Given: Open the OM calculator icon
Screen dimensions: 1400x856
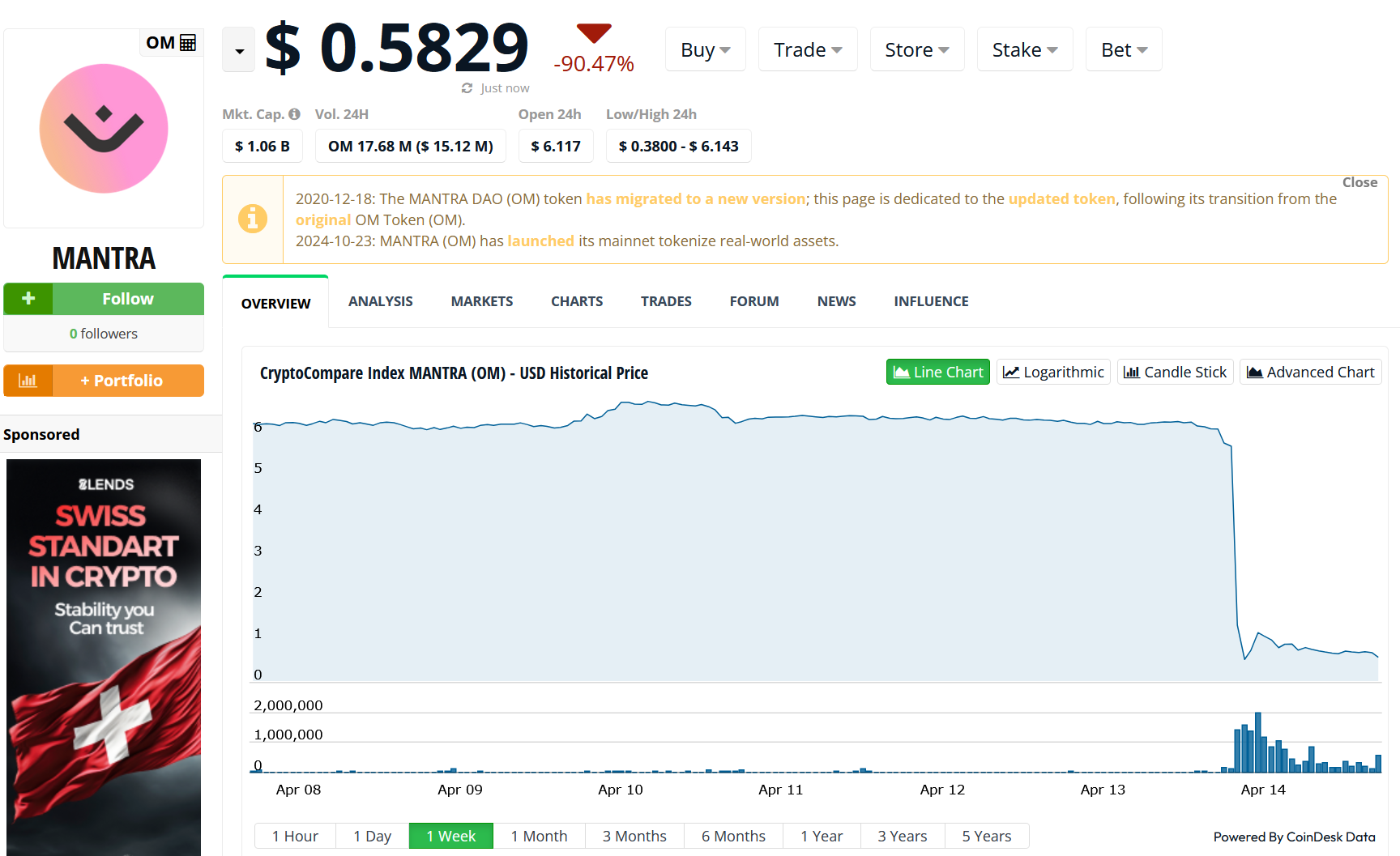Looking at the screenshot, I should [x=188, y=42].
